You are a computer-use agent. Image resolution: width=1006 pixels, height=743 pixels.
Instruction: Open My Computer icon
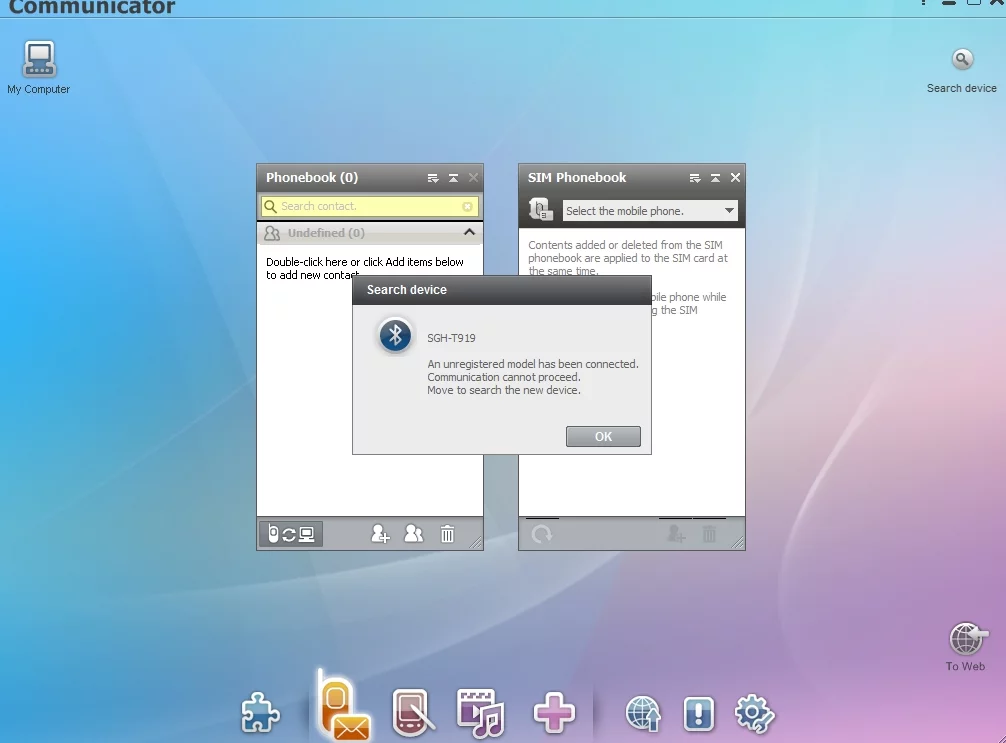pyautogui.click(x=39, y=60)
